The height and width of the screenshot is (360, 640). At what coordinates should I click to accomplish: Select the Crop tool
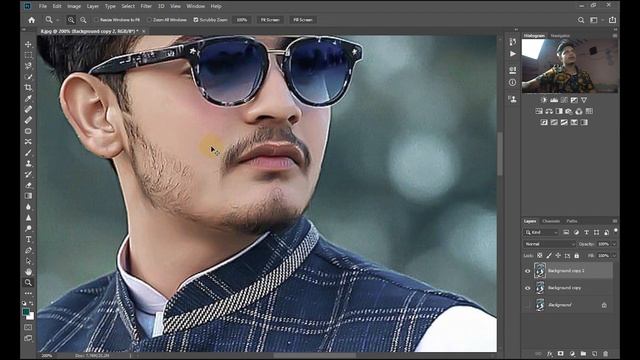[x=28, y=87]
